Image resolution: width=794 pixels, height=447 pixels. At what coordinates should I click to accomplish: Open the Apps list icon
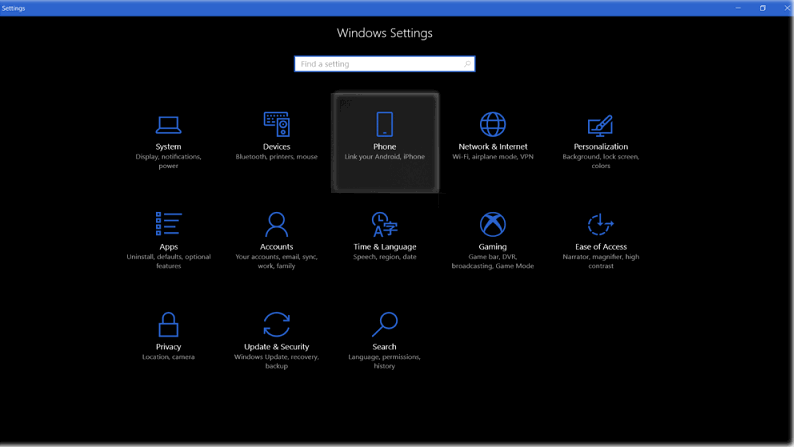point(168,224)
